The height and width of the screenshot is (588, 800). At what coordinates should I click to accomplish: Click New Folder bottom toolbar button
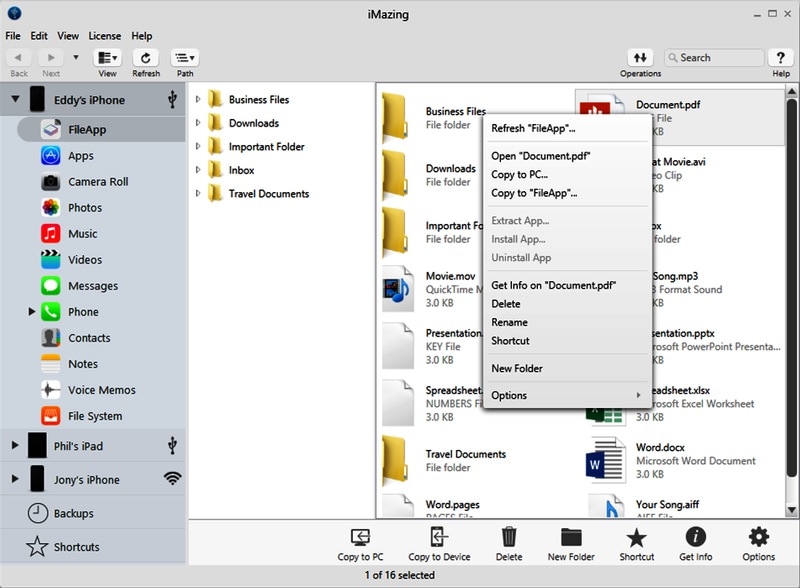(571, 544)
